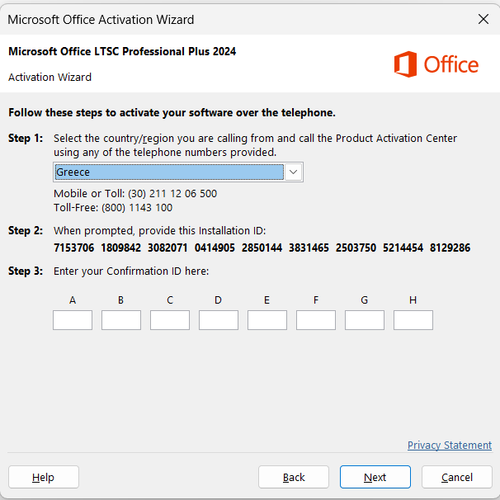Click the 'Enter your Confirmation ID here' text
Viewport: 500px width, 500px height.
tap(131, 271)
